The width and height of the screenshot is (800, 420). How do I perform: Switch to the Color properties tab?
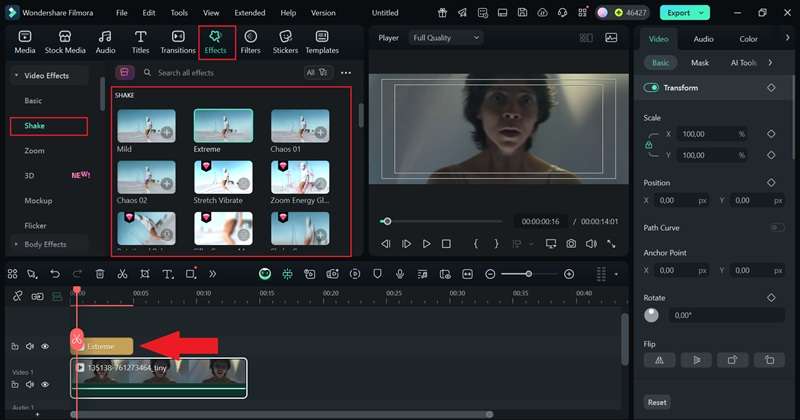point(748,39)
